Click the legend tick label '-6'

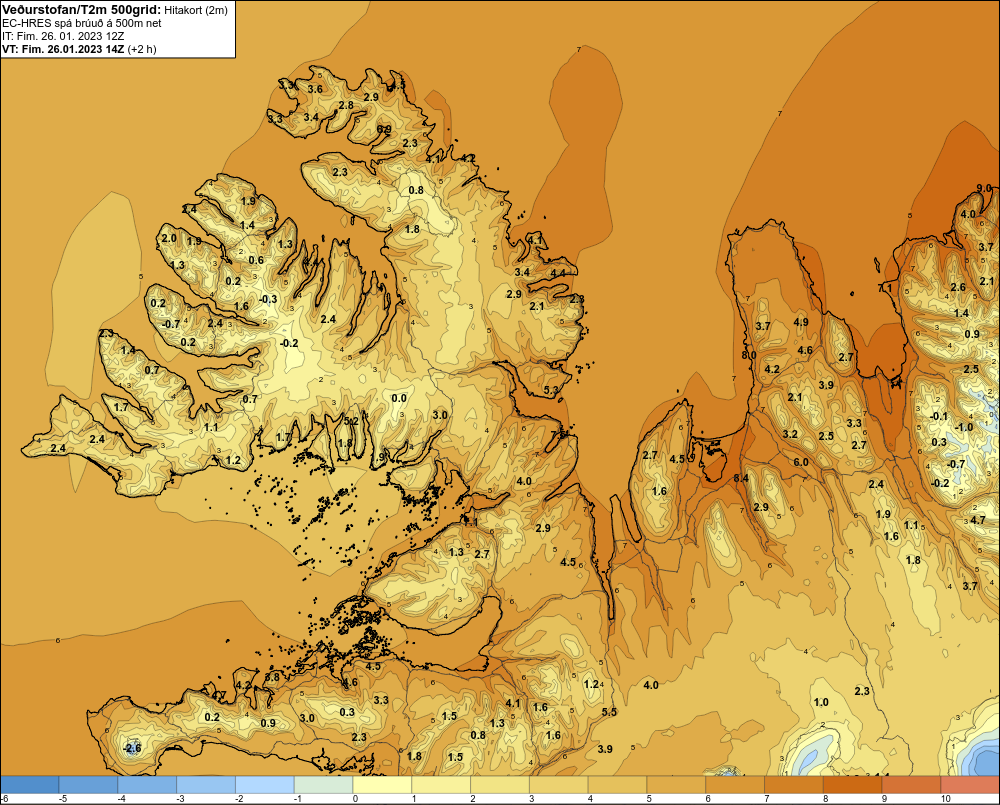pyautogui.click(x=4, y=799)
